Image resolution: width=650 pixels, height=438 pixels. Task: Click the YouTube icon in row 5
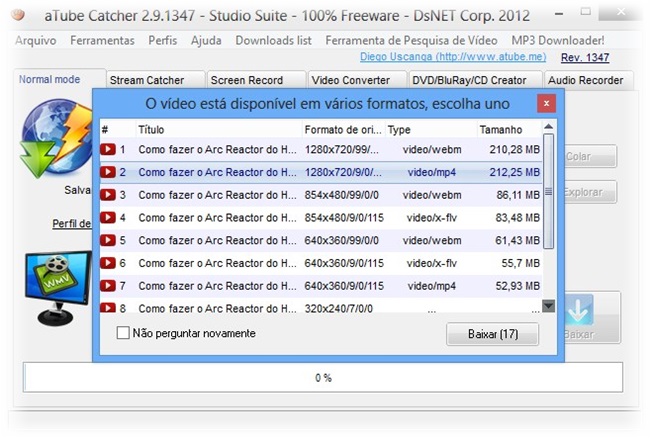[108, 240]
